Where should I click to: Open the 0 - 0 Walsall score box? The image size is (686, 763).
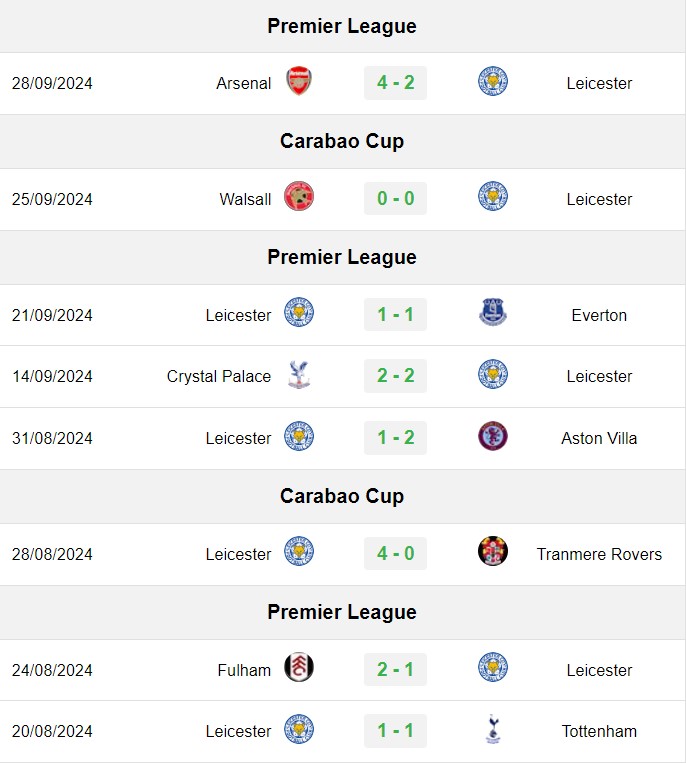[x=396, y=199]
